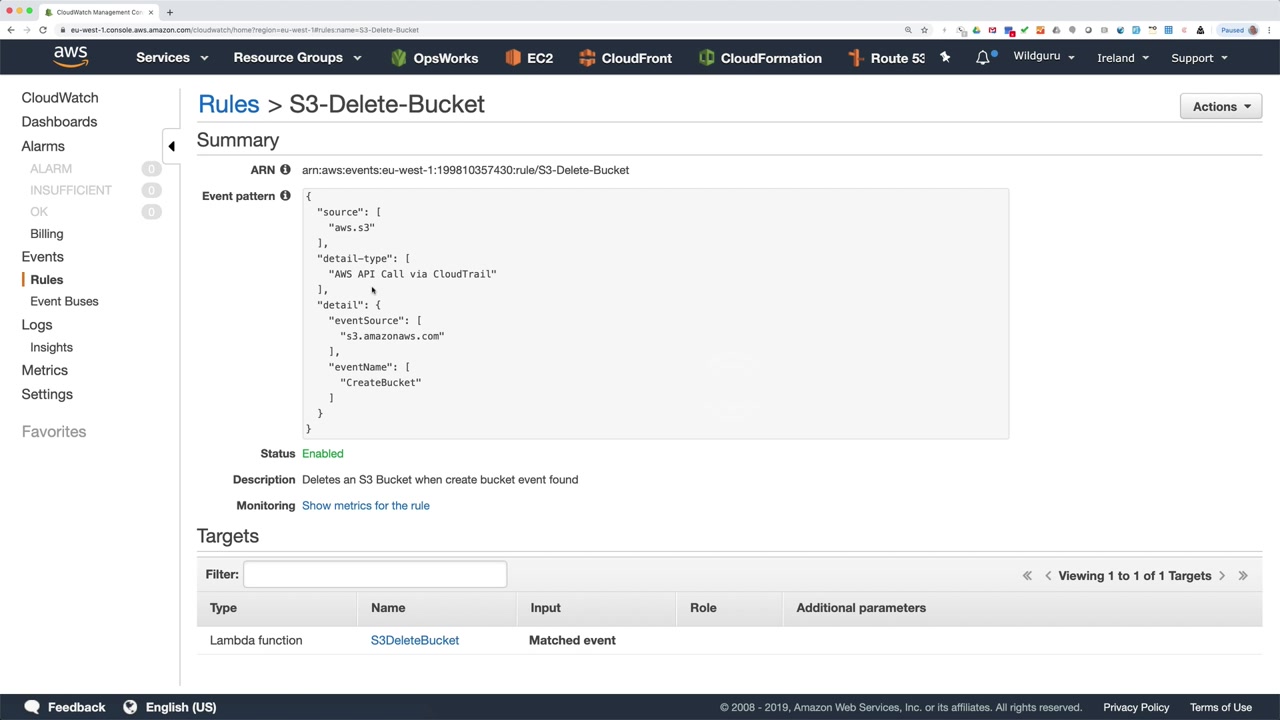Open the Services dropdown menu
The image size is (1280, 720).
172,58
